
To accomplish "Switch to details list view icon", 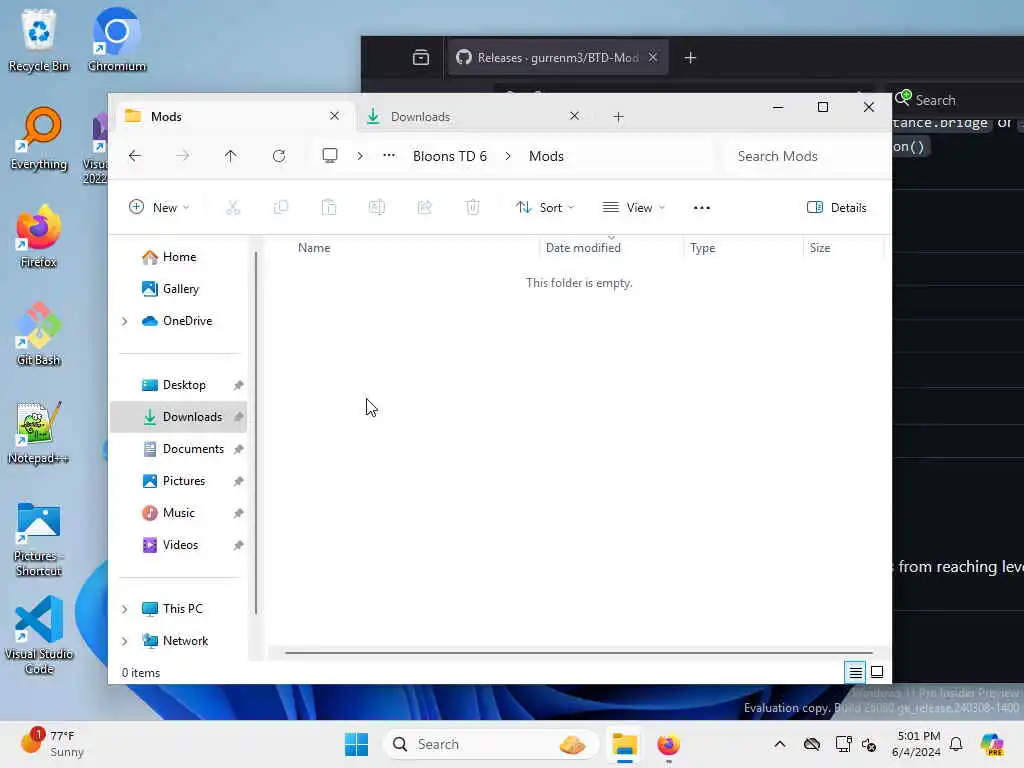I will click(855, 672).
